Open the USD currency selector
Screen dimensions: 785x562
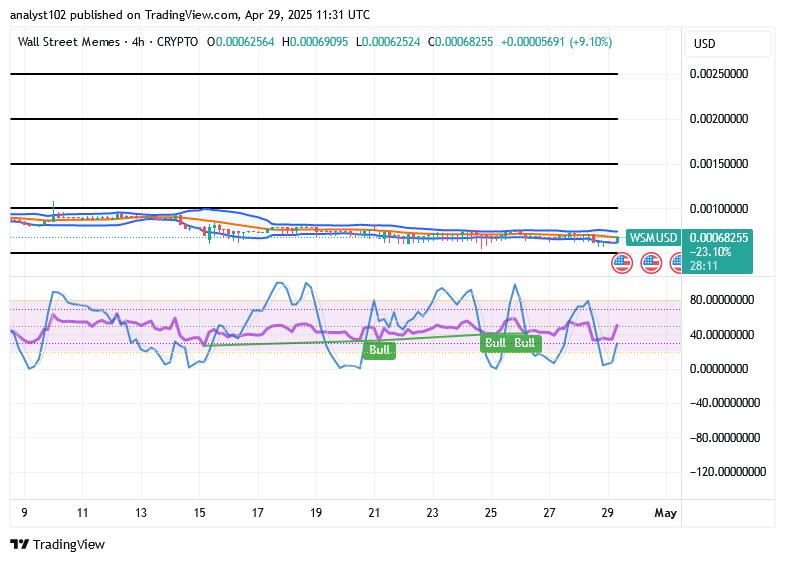[x=728, y=44]
